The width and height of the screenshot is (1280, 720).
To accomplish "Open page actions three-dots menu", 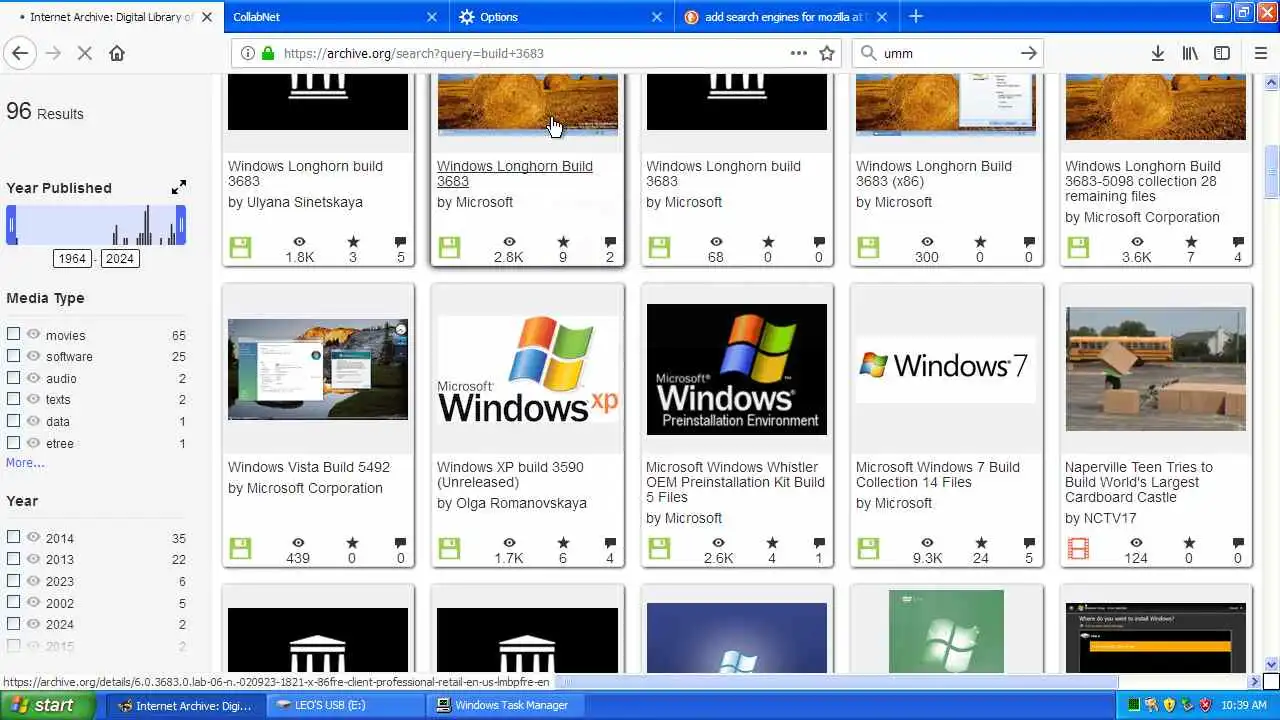I will click(799, 53).
